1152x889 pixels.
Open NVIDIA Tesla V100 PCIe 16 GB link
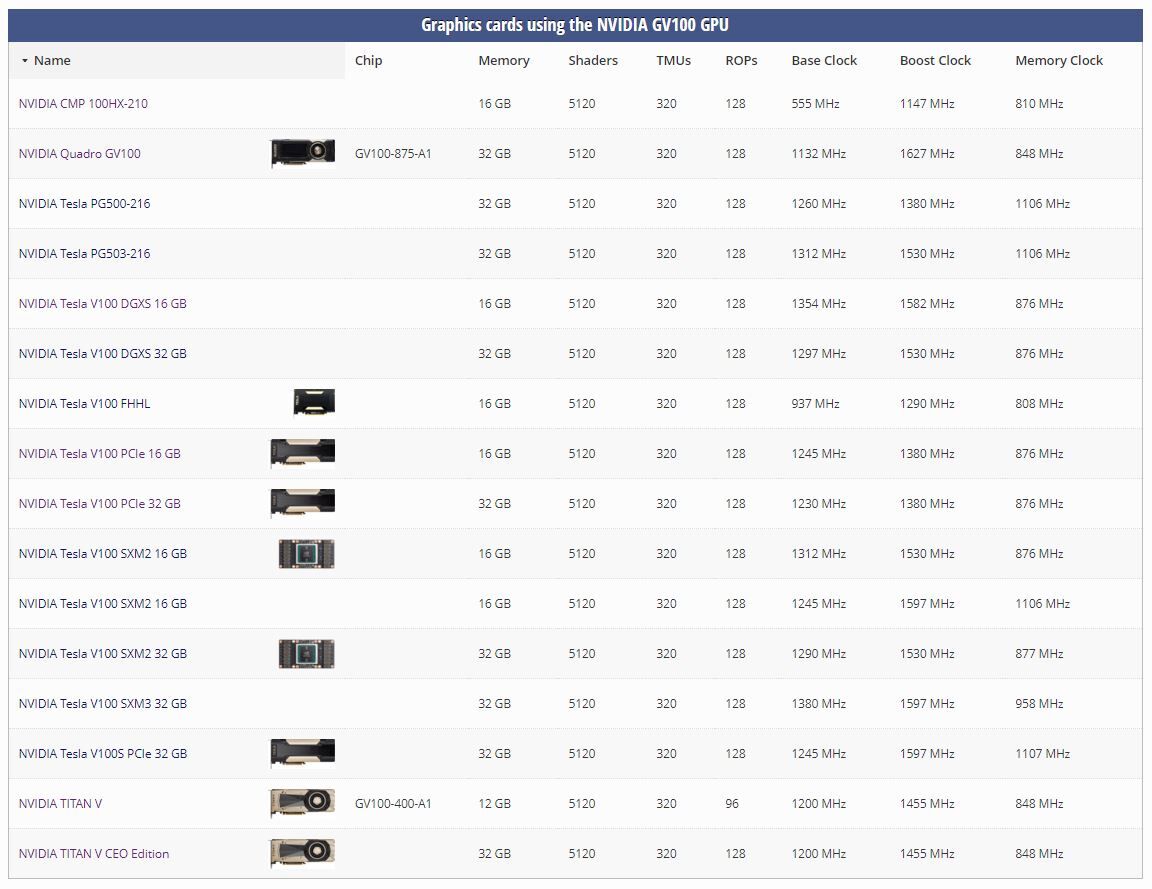(99, 453)
